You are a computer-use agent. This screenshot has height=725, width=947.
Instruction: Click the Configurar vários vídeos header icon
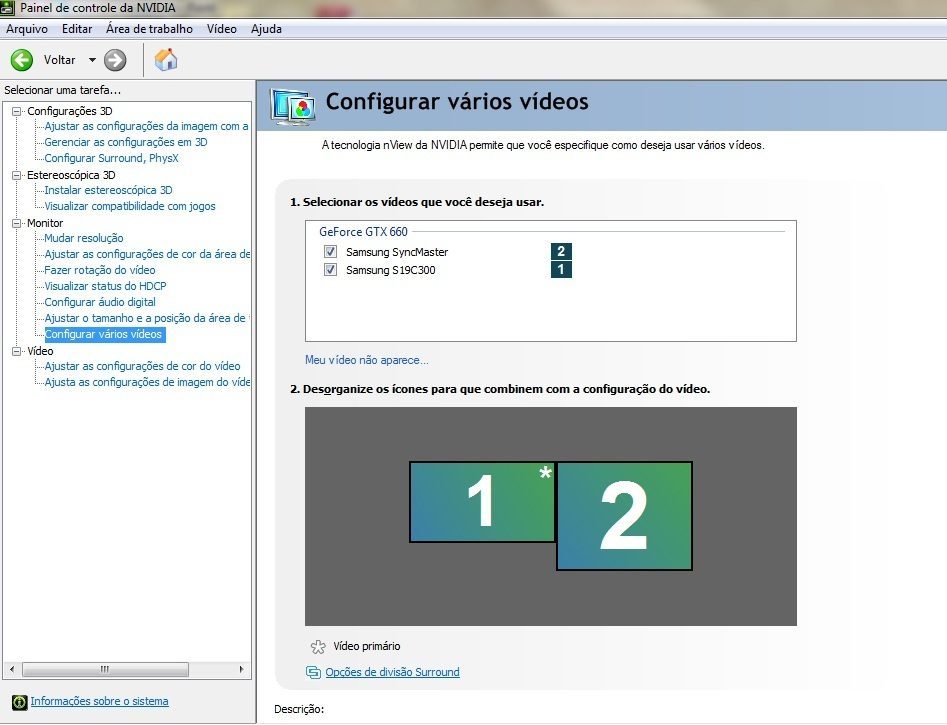293,107
